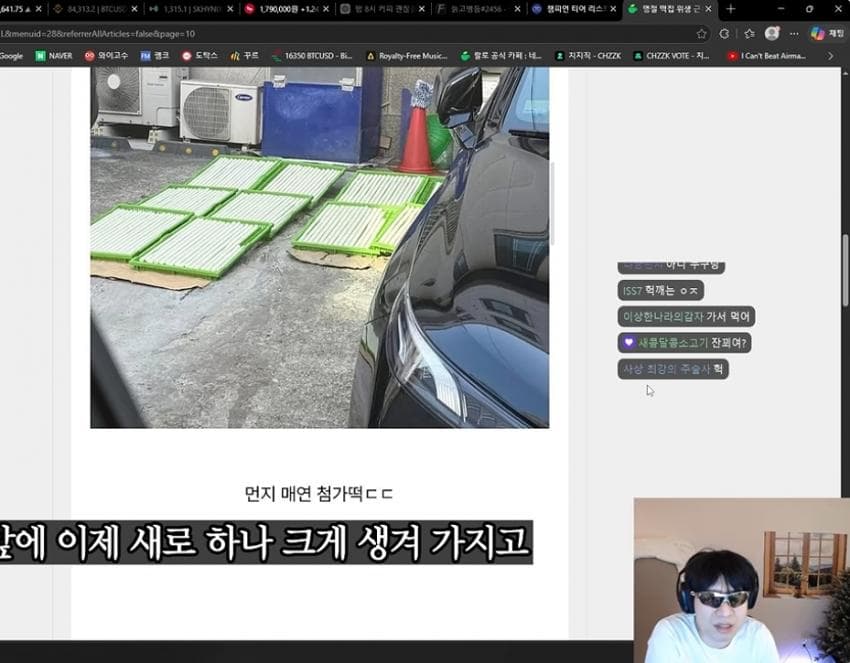
Task: Click the 새콤달콤소고기 chat message
Action: coord(684,343)
